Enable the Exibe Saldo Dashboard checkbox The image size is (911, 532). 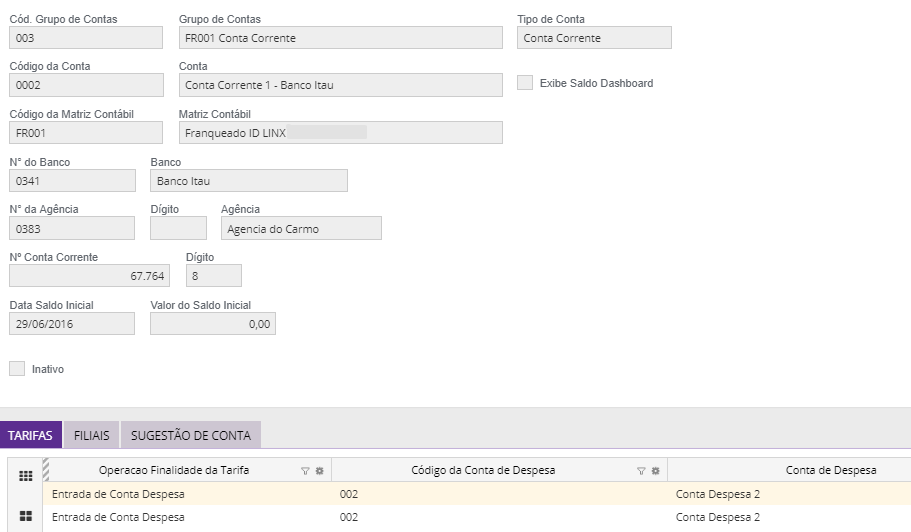tap(525, 83)
